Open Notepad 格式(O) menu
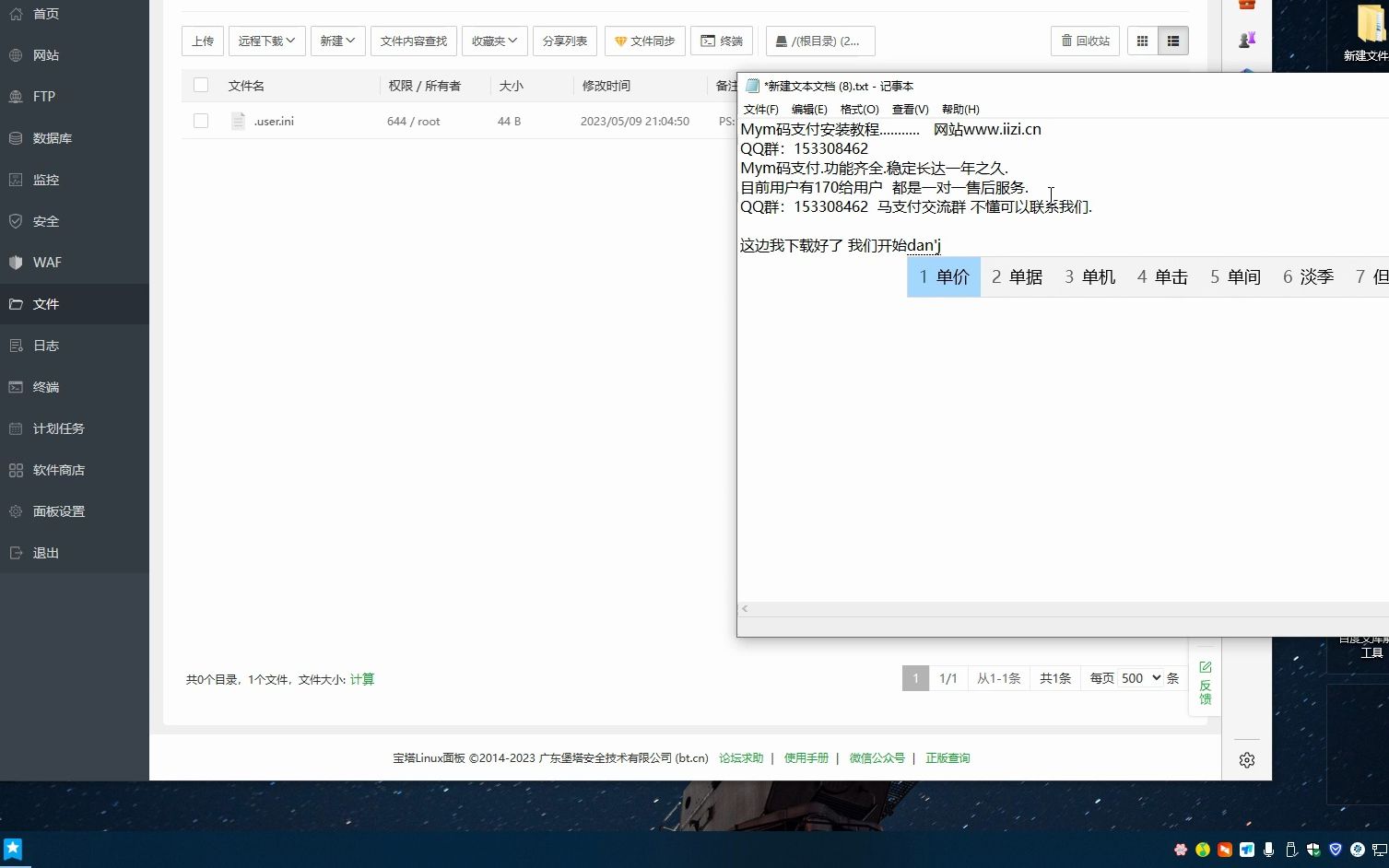Image resolution: width=1389 pixels, height=868 pixels. coord(859,109)
